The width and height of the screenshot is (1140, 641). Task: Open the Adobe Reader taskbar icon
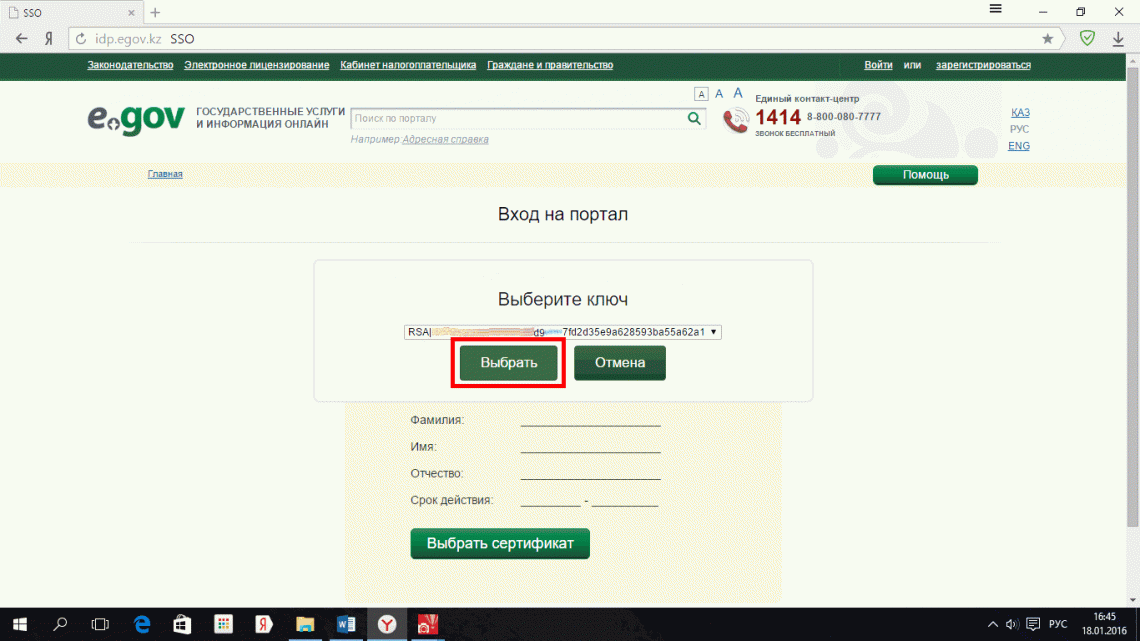[x=427, y=623]
